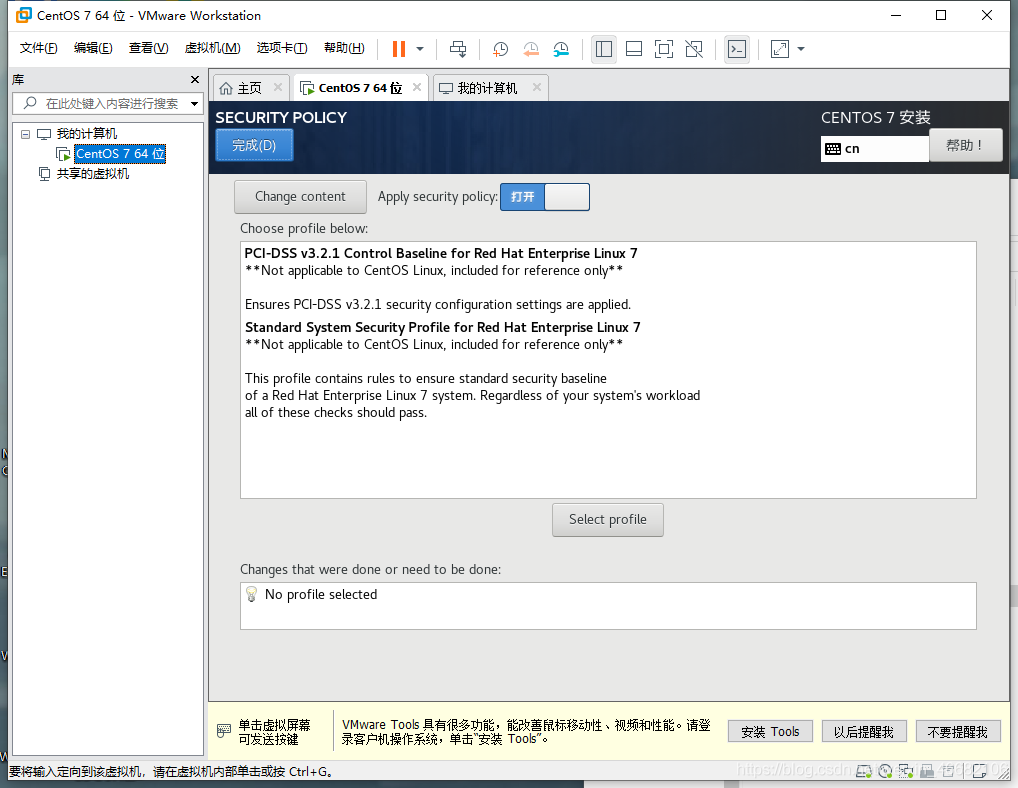Open the 帮助(H) menu
This screenshot has height=788, width=1018.
344,48
